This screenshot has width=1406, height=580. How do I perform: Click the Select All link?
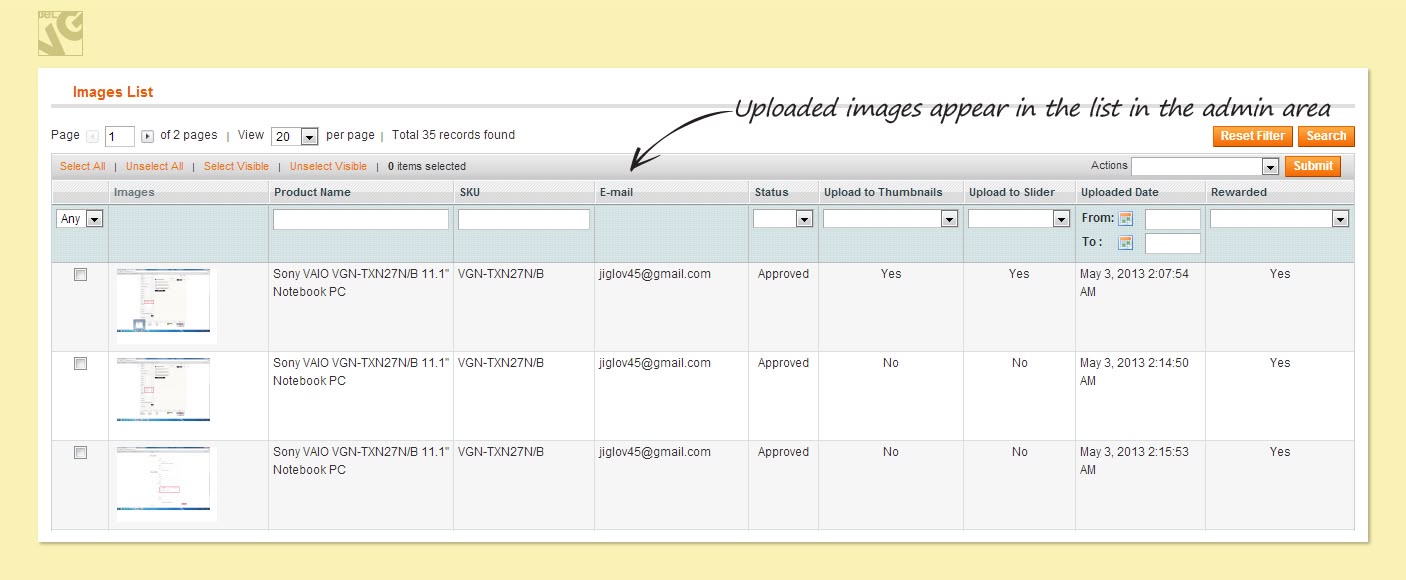(x=82, y=167)
